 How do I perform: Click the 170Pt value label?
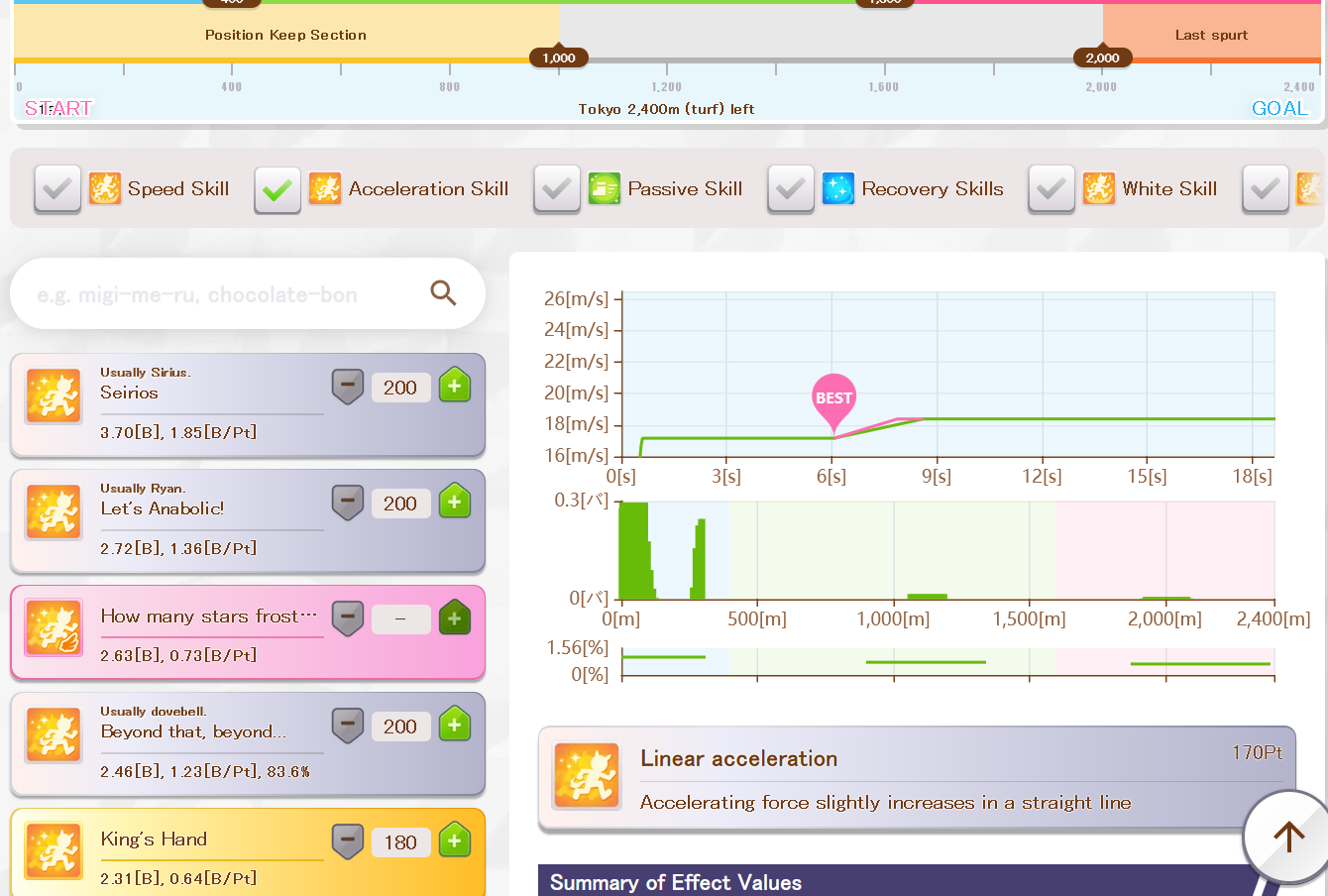[x=1257, y=753]
